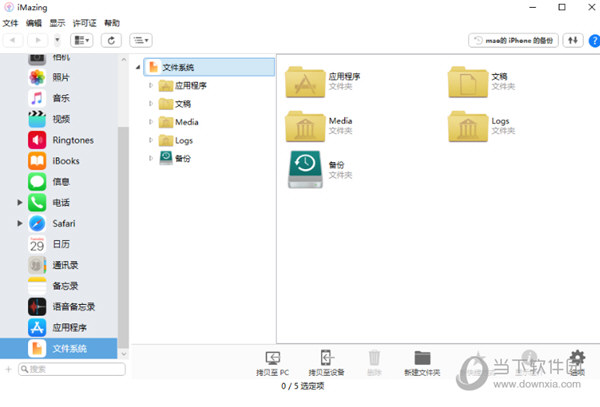Click the Delete (删除) trash button
The image size is (600, 407).
[x=374, y=364]
